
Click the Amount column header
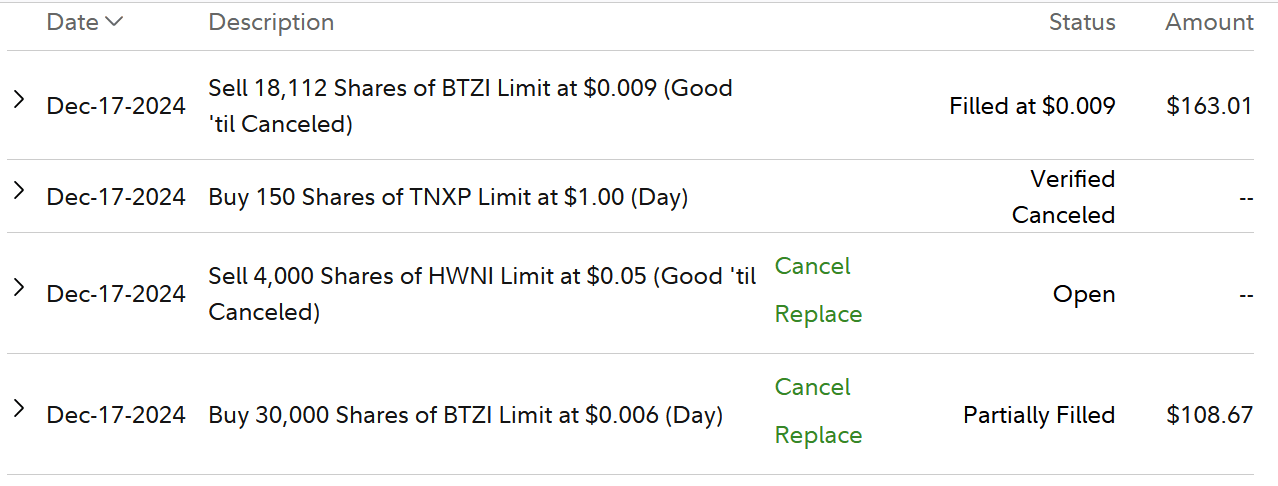(1209, 22)
